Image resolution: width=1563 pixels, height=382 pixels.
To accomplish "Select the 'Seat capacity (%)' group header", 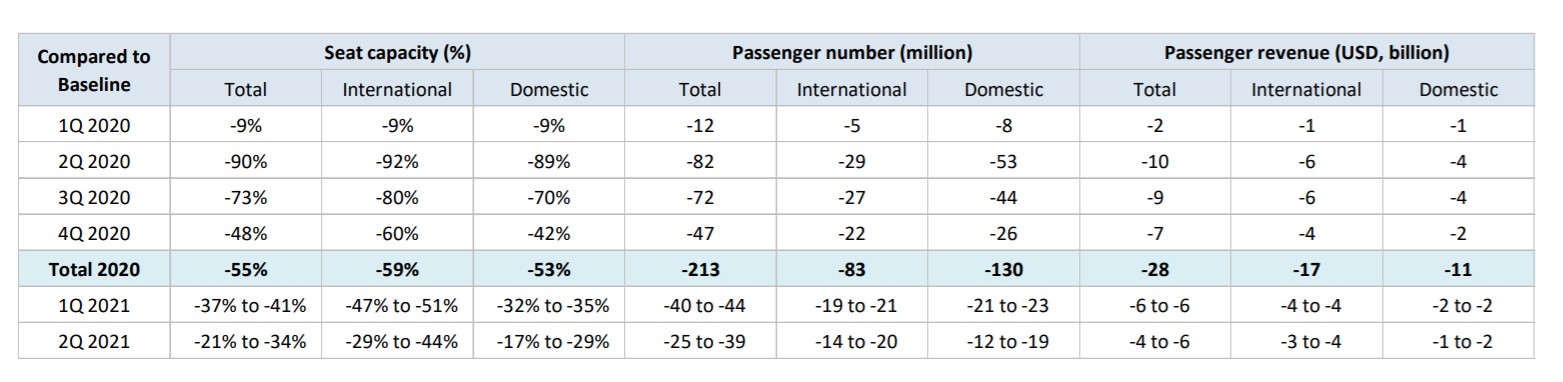I will (x=397, y=52).
